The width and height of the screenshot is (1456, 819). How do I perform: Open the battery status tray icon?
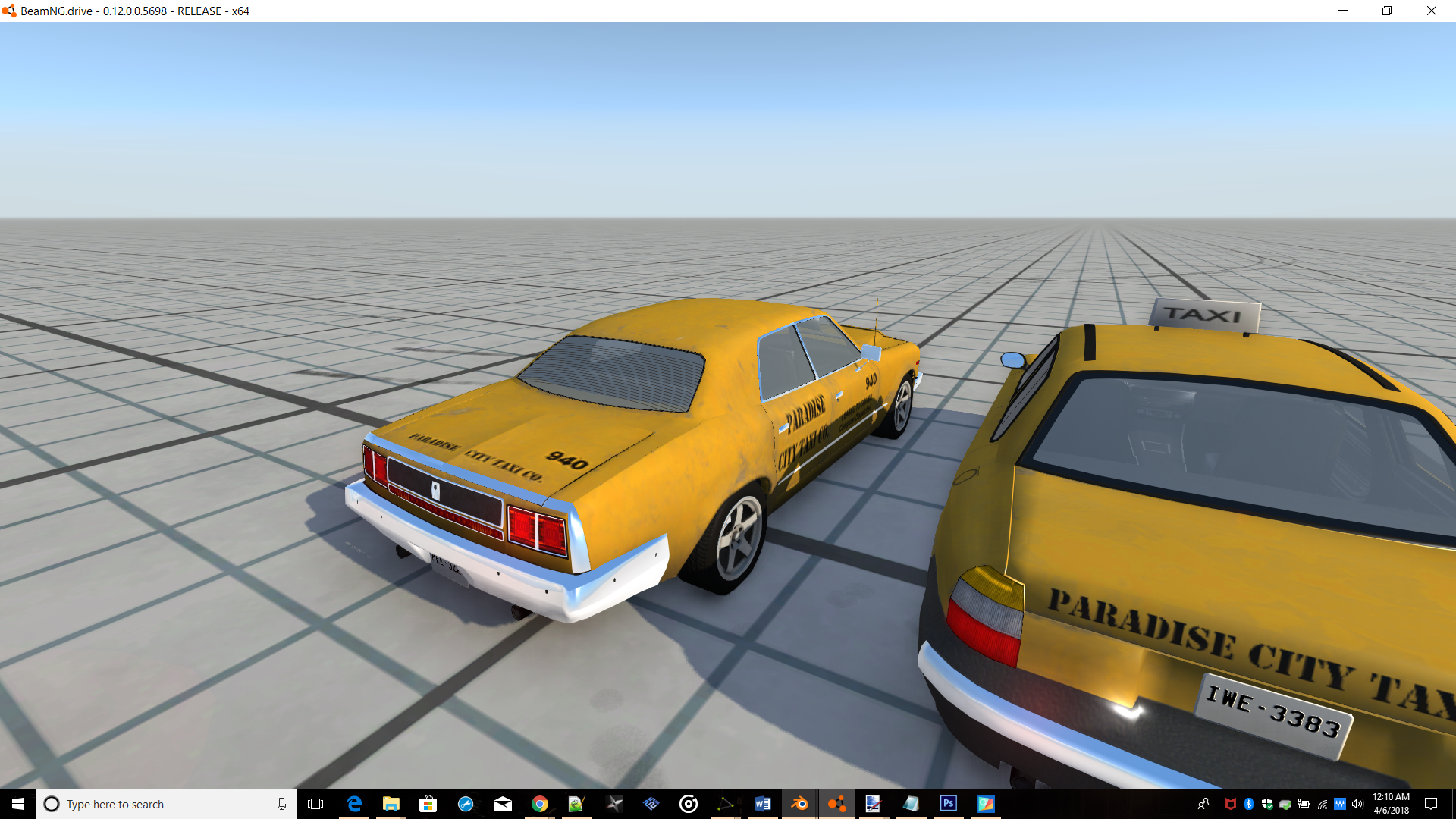[1304, 804]
